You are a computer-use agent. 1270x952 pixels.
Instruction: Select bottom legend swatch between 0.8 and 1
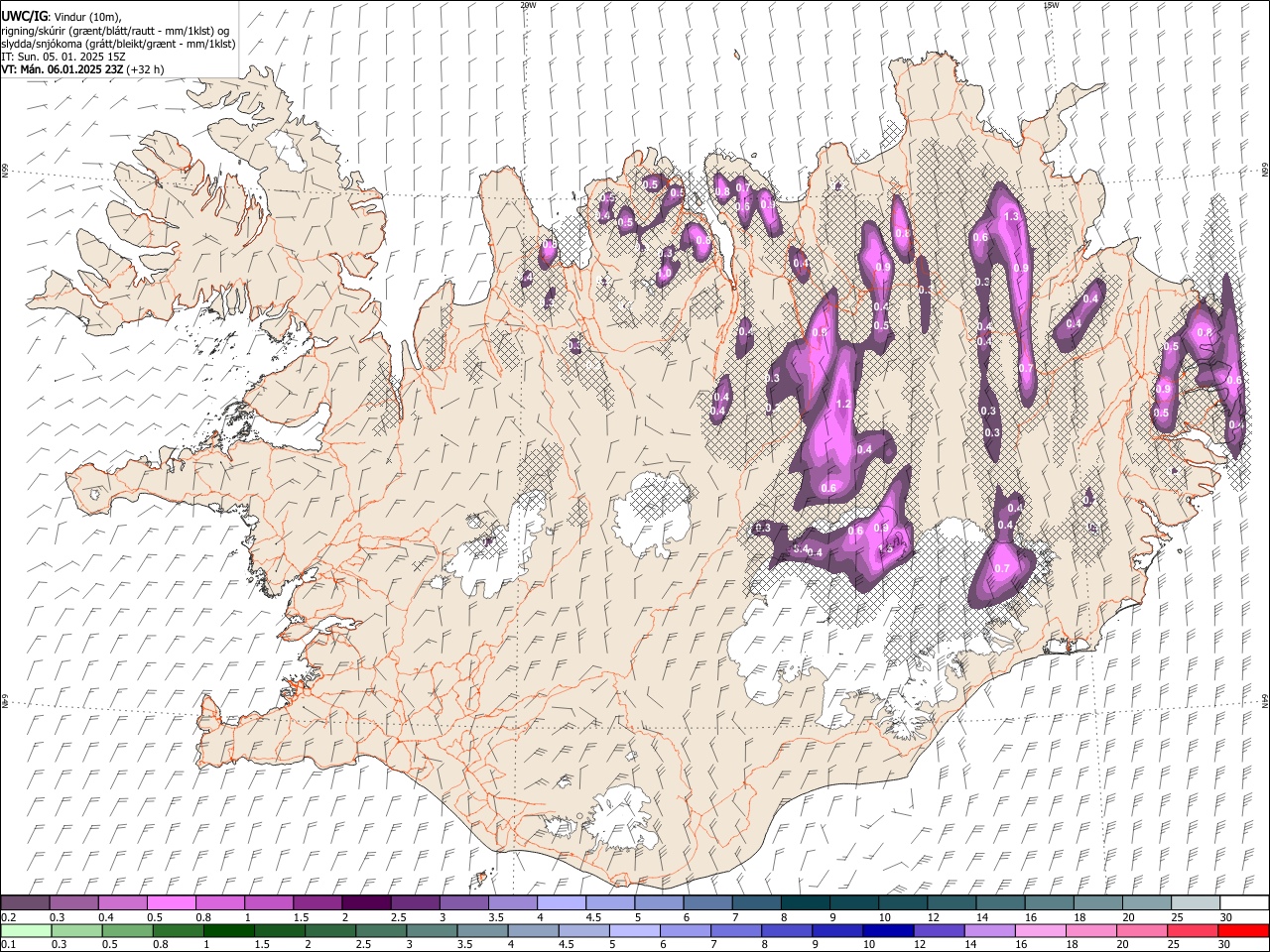pyautogui.click(x=178, y=930)
